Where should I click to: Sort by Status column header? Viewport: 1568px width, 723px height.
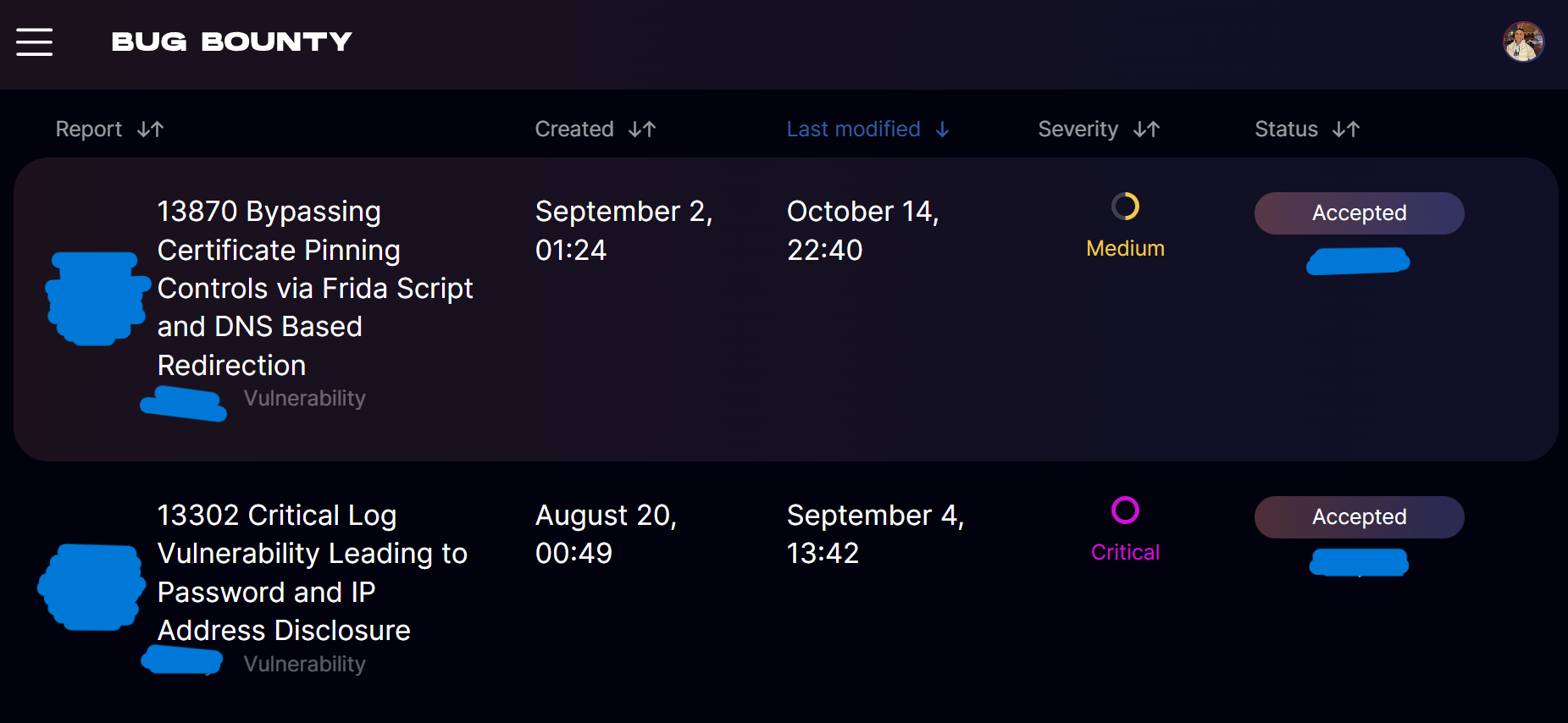[1286, 130]
